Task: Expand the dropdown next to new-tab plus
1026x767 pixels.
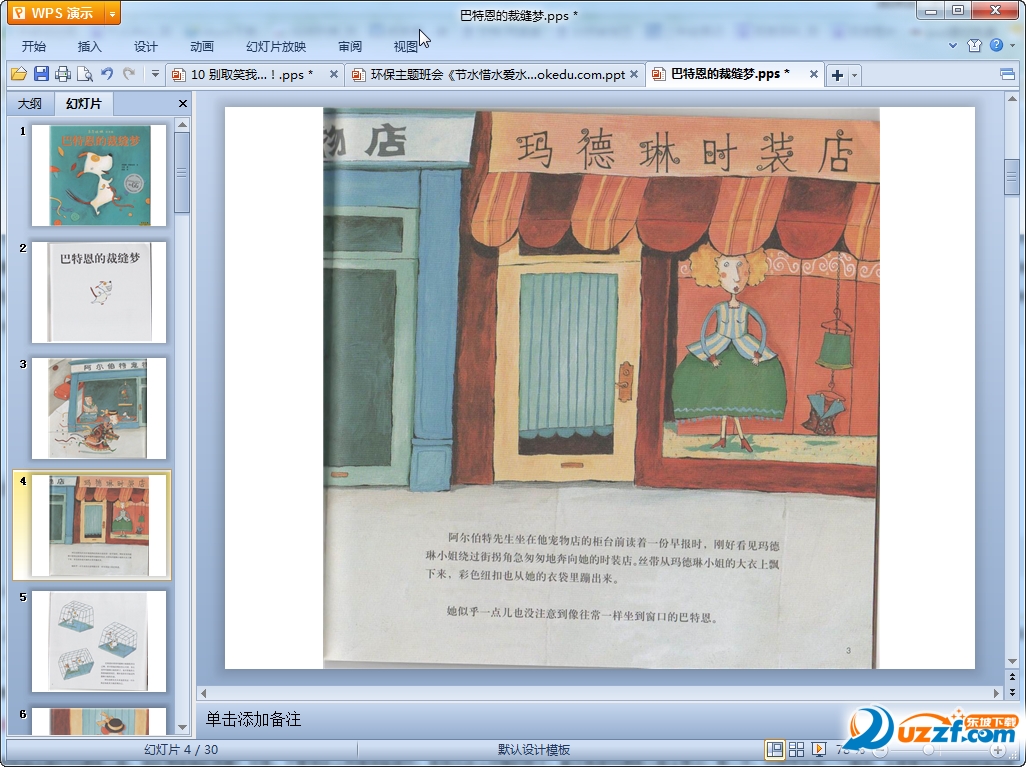Action: click(854, 75)
